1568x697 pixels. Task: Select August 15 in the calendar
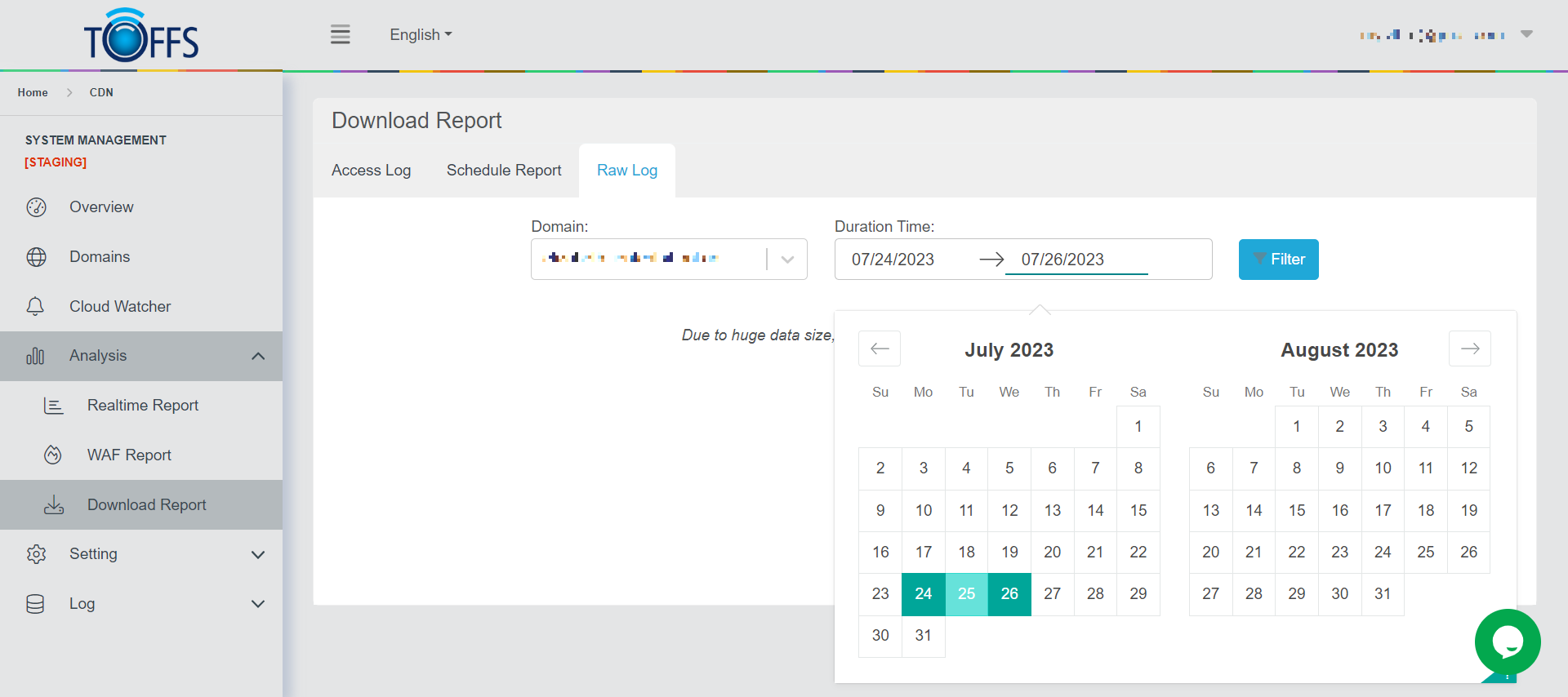point(1297,511)
